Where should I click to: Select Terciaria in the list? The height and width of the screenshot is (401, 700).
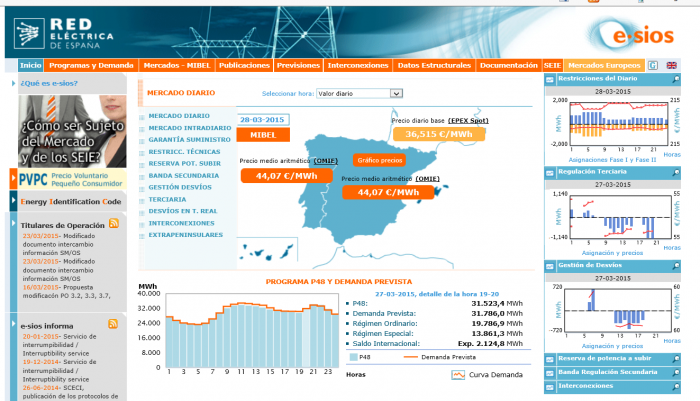pos(167,199)
